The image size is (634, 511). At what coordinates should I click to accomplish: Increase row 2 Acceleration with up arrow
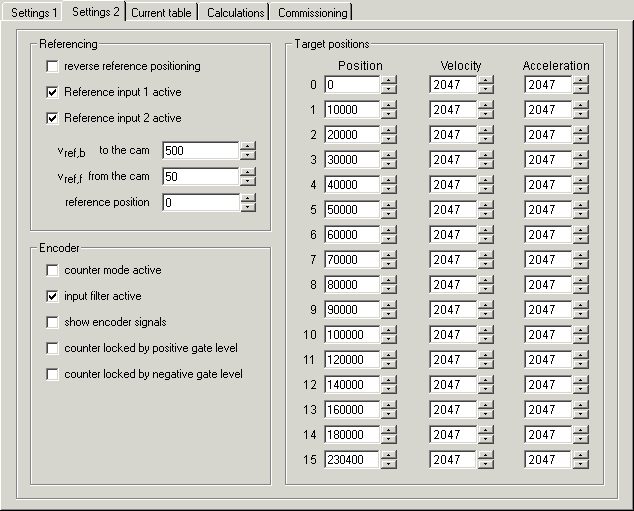[x=581, y=130]
